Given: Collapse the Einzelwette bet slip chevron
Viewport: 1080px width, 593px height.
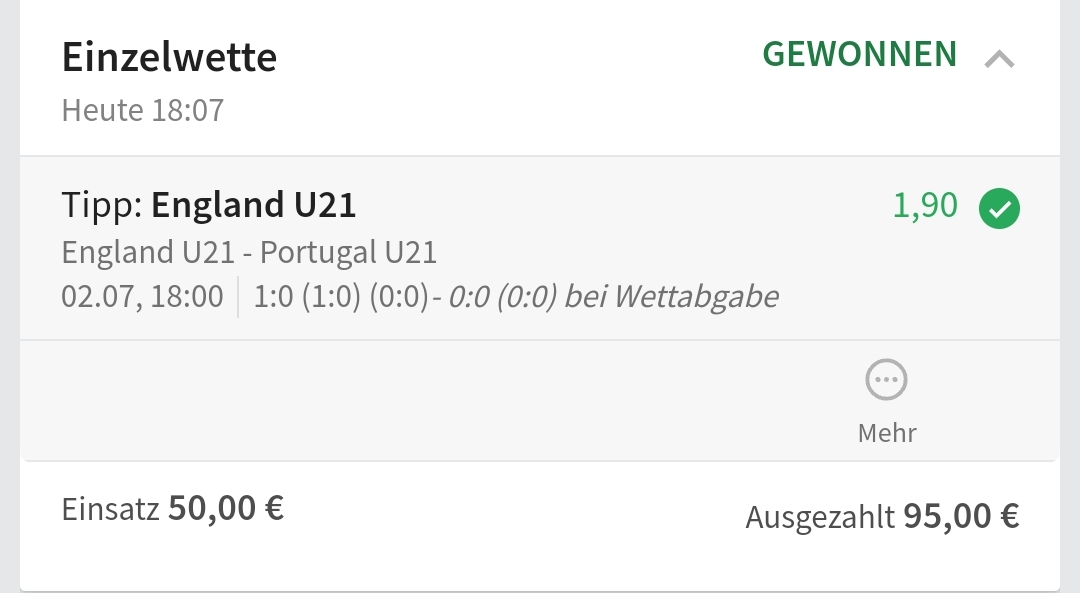Looking at the screenshot, I should [999, 60].
